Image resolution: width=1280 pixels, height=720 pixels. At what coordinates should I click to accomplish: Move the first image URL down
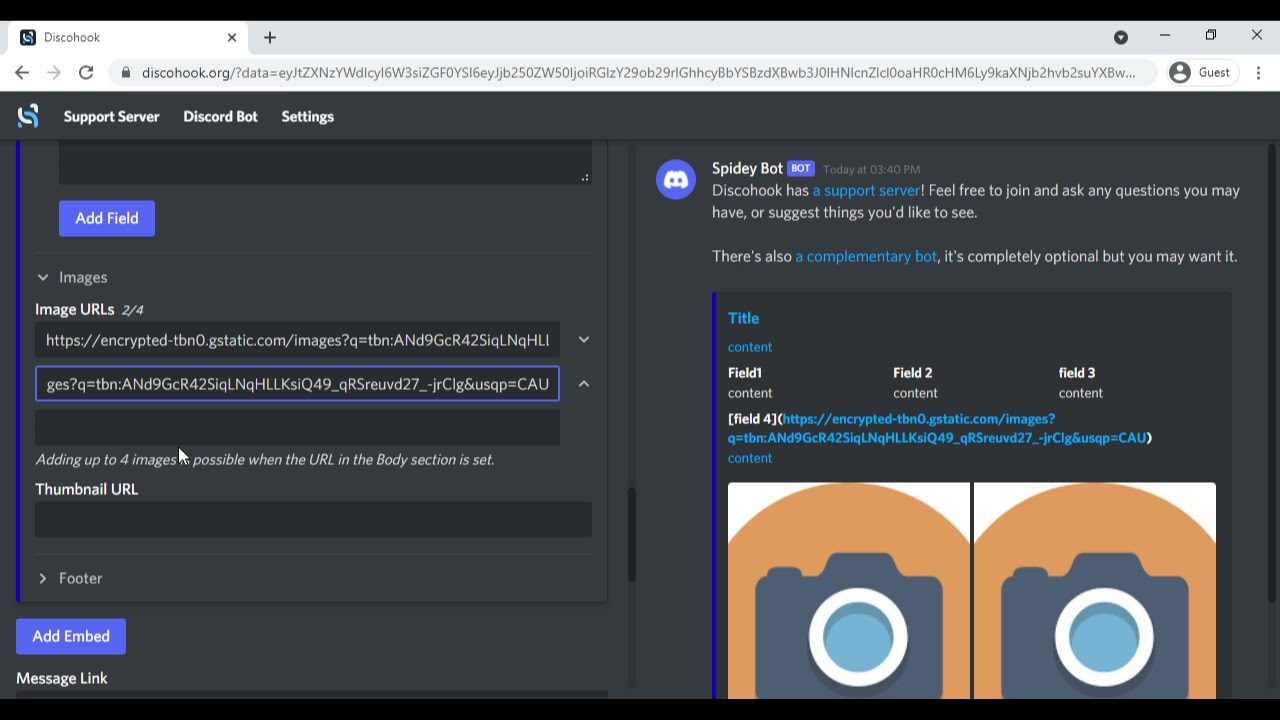[x=584, y=340]
